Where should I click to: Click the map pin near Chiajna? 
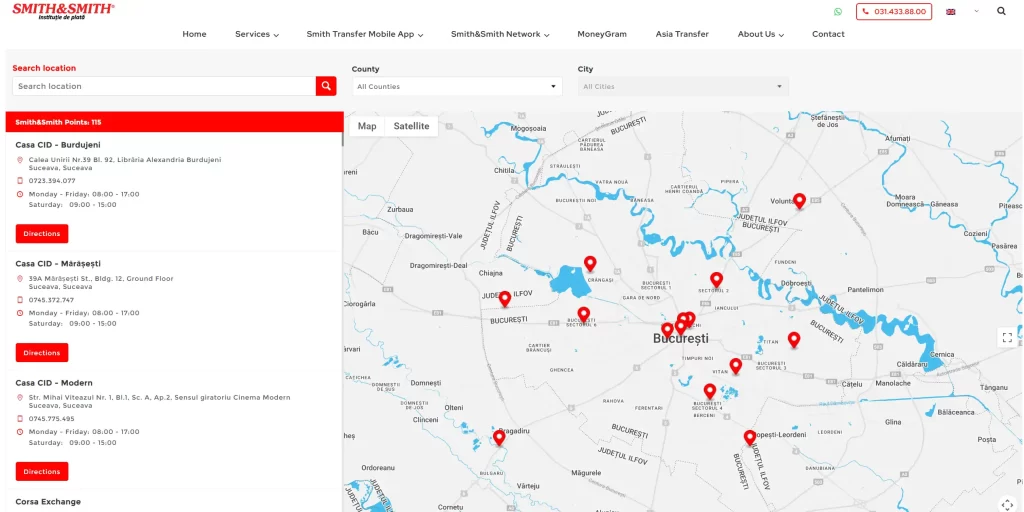[505, 298]
